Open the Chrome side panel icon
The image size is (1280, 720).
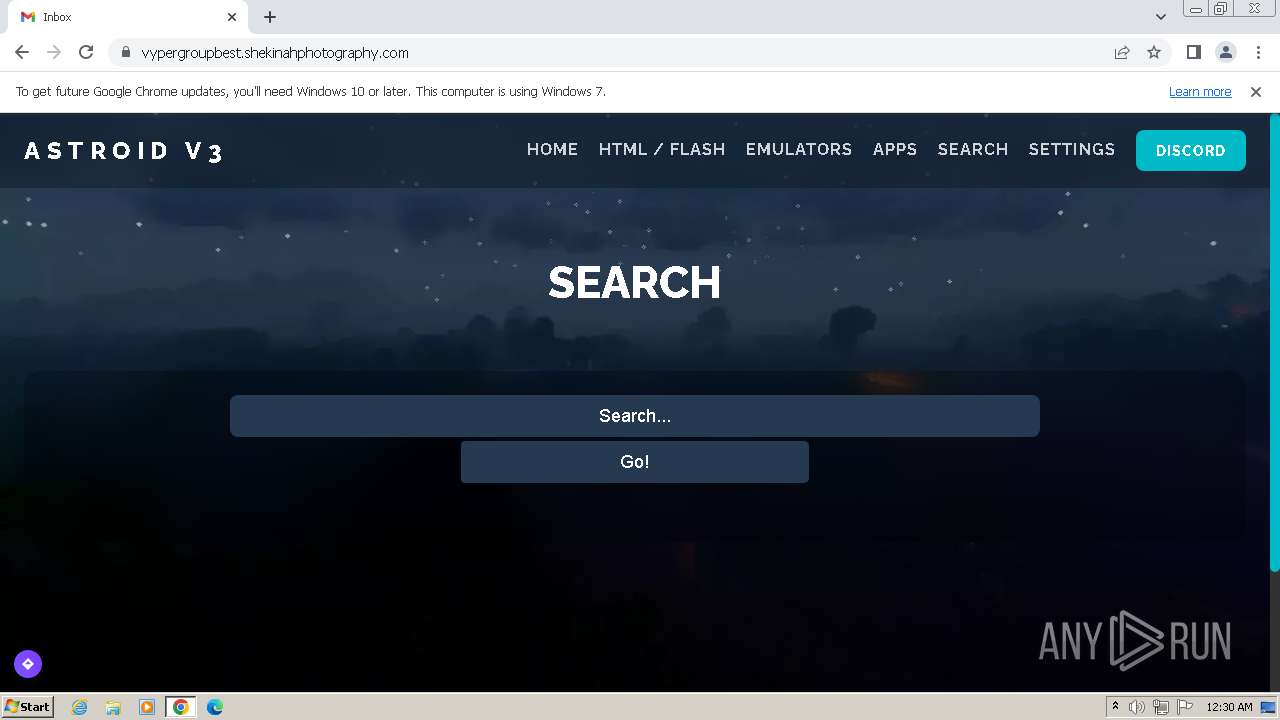[1193, 52]
